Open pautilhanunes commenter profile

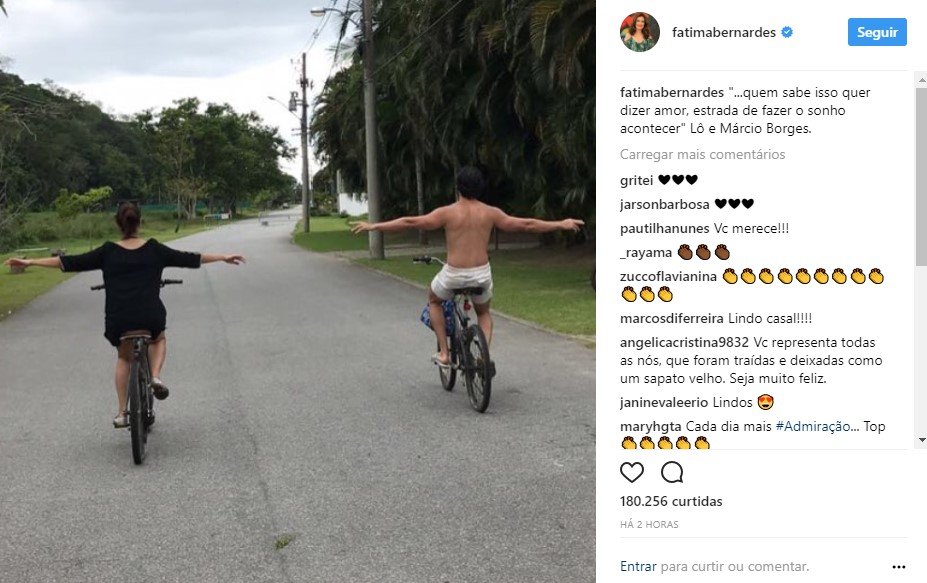(665, 229)
